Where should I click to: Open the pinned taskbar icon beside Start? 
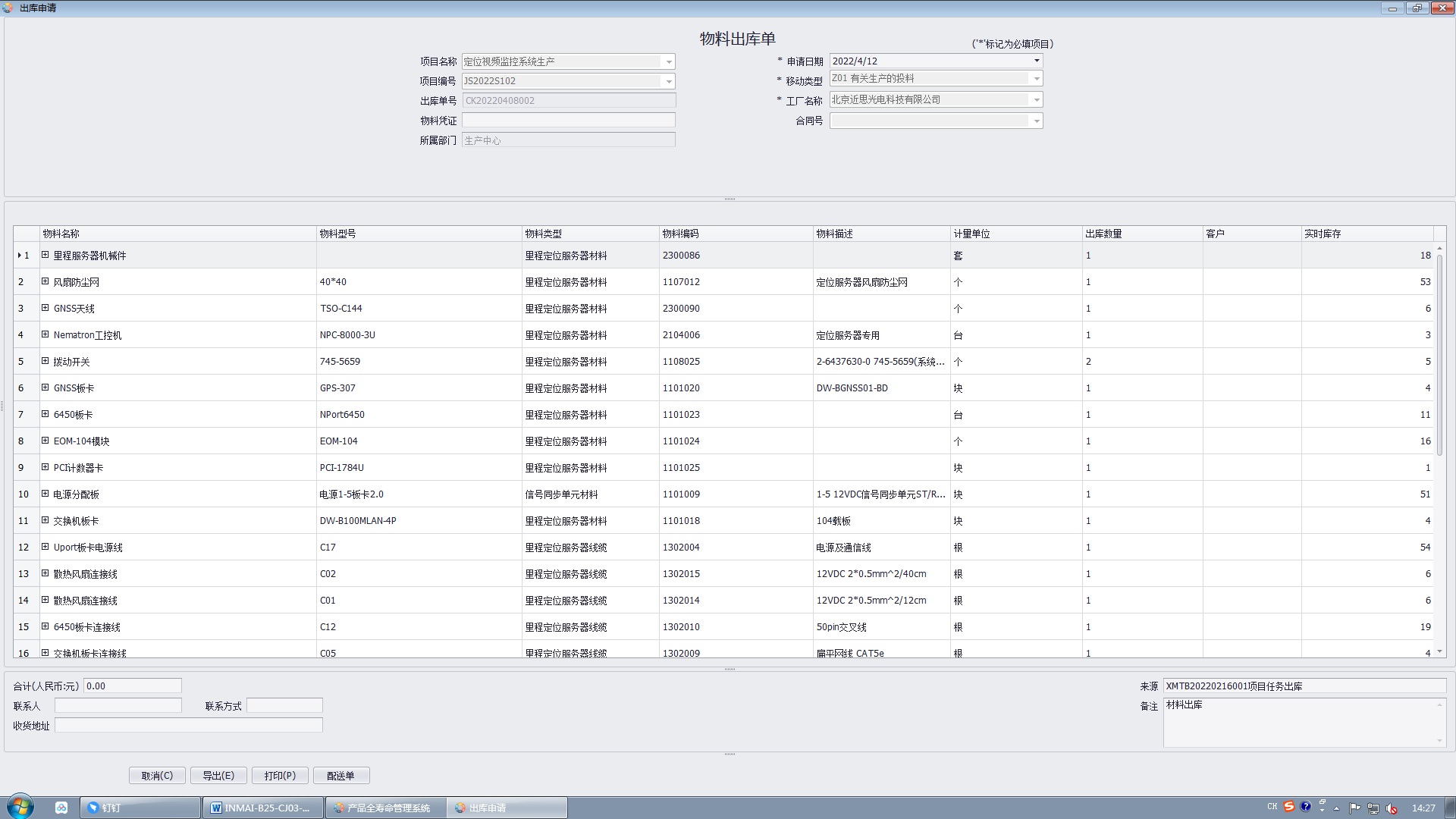tap(61, 808)
